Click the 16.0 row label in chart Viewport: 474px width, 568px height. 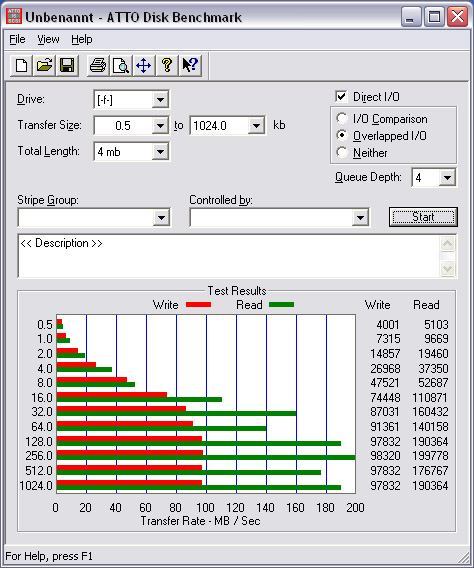coord(42,398)
